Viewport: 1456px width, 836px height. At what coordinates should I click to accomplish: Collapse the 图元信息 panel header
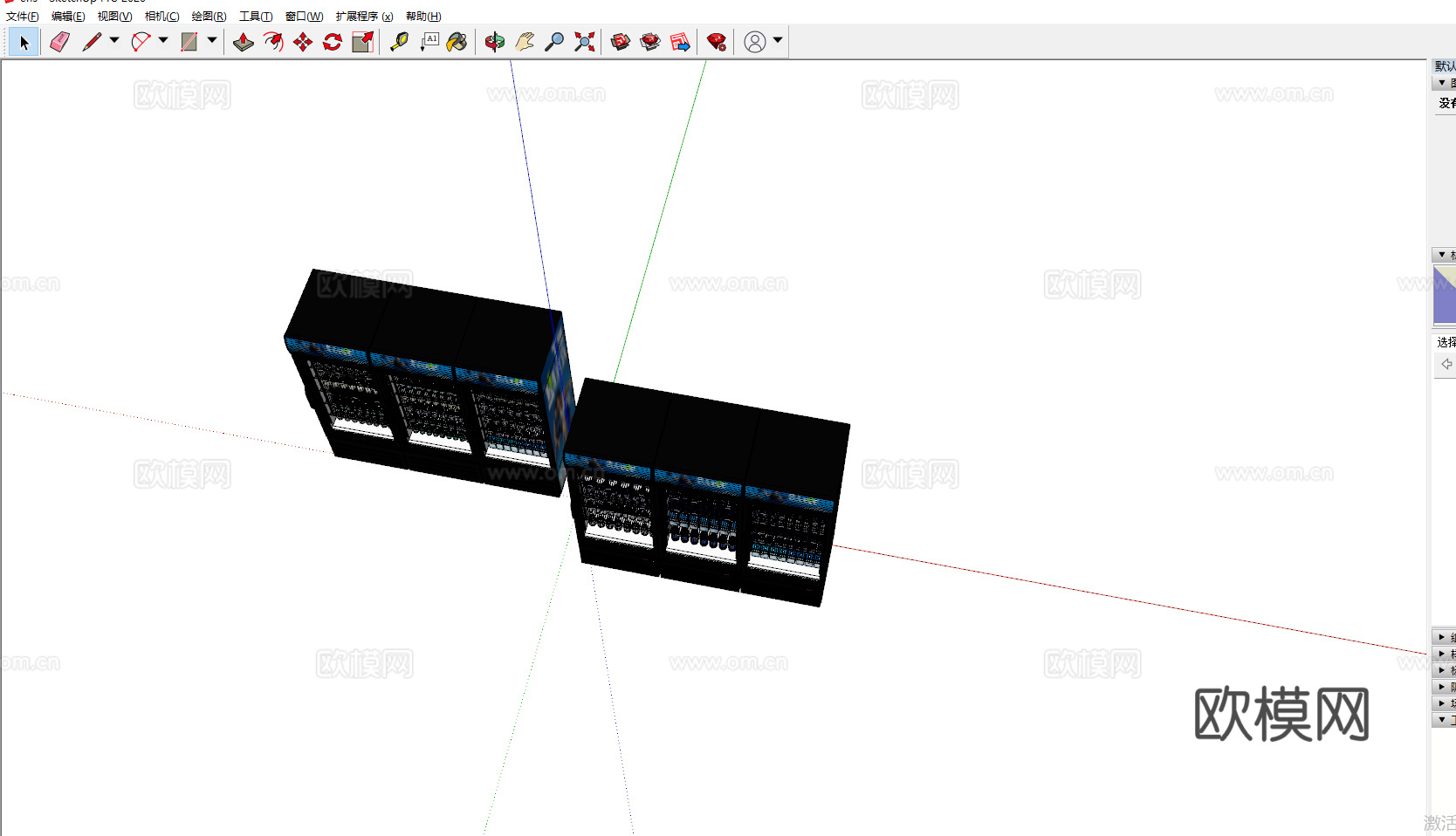(1445, 83)
